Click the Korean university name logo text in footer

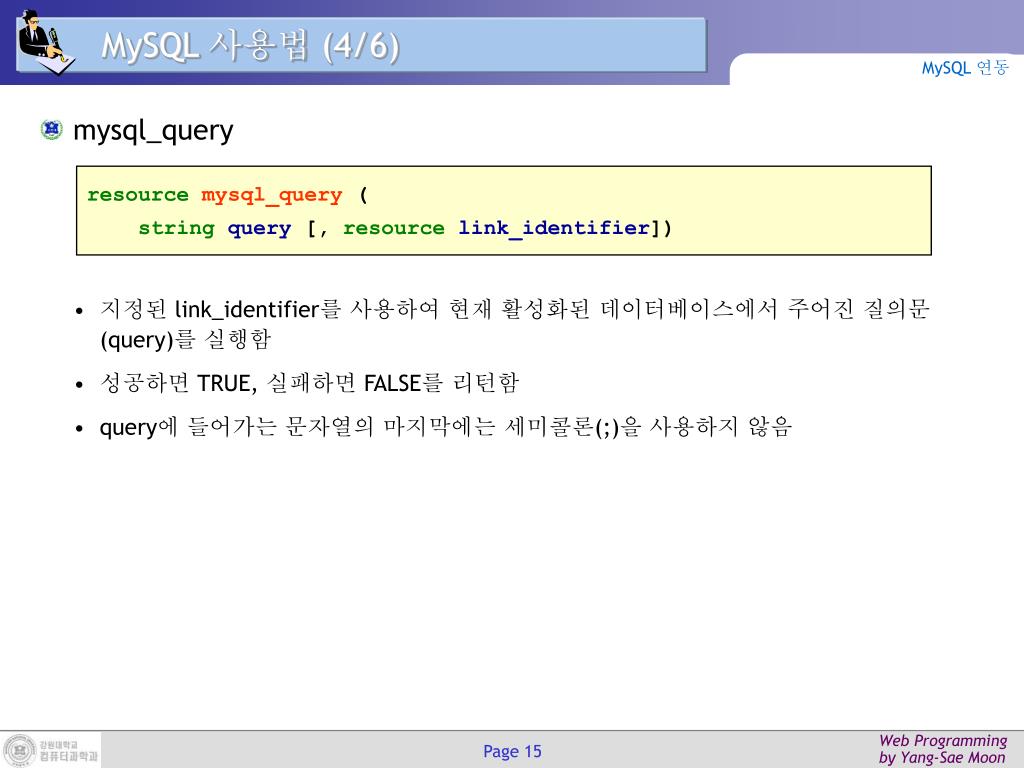68,751
